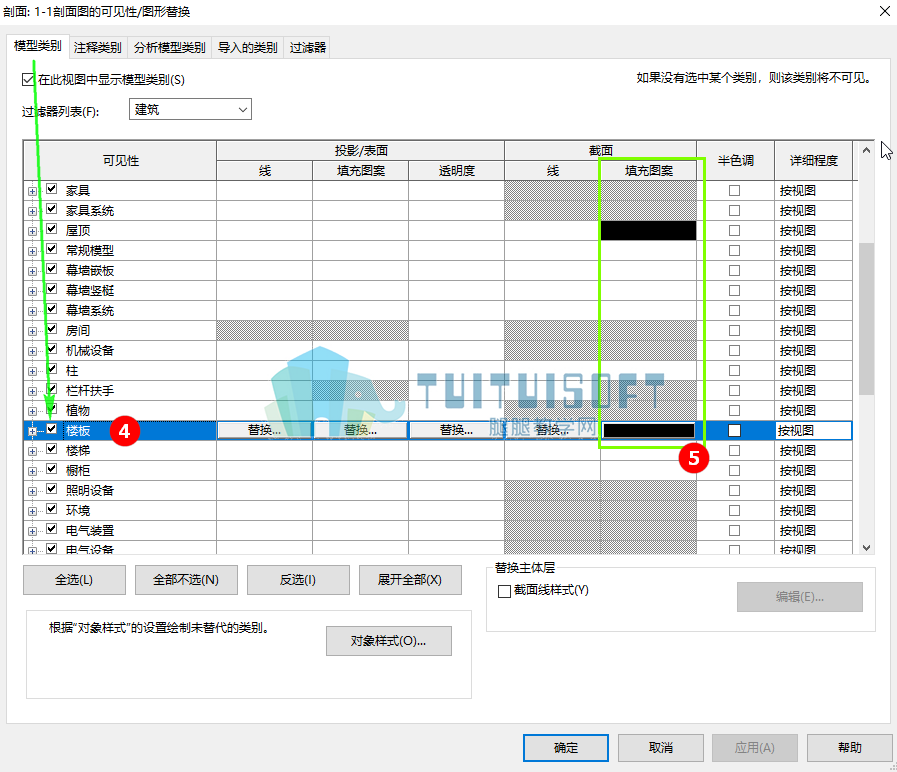
Task: Toggle visibility checkbox for 屋顶
Action: 52,229
